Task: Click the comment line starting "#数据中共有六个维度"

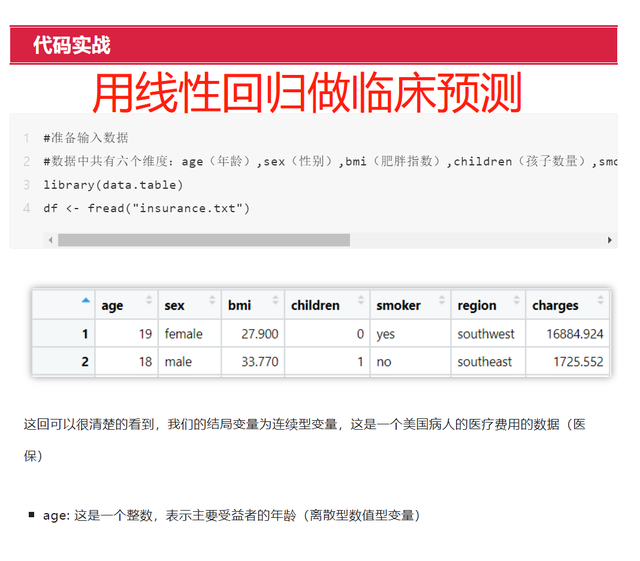Action: pos(330,161)
